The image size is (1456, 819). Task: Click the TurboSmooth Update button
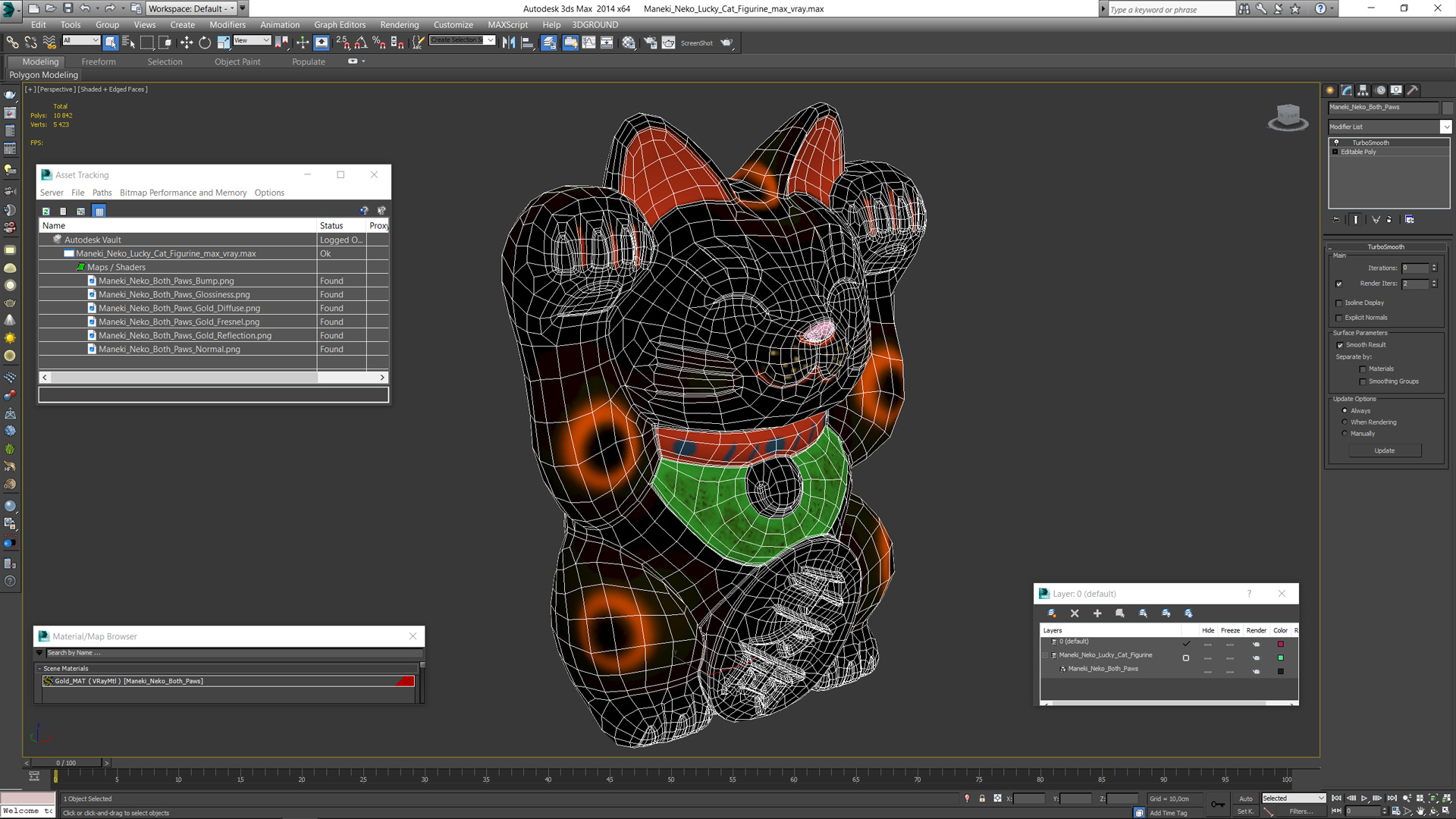1385,450
